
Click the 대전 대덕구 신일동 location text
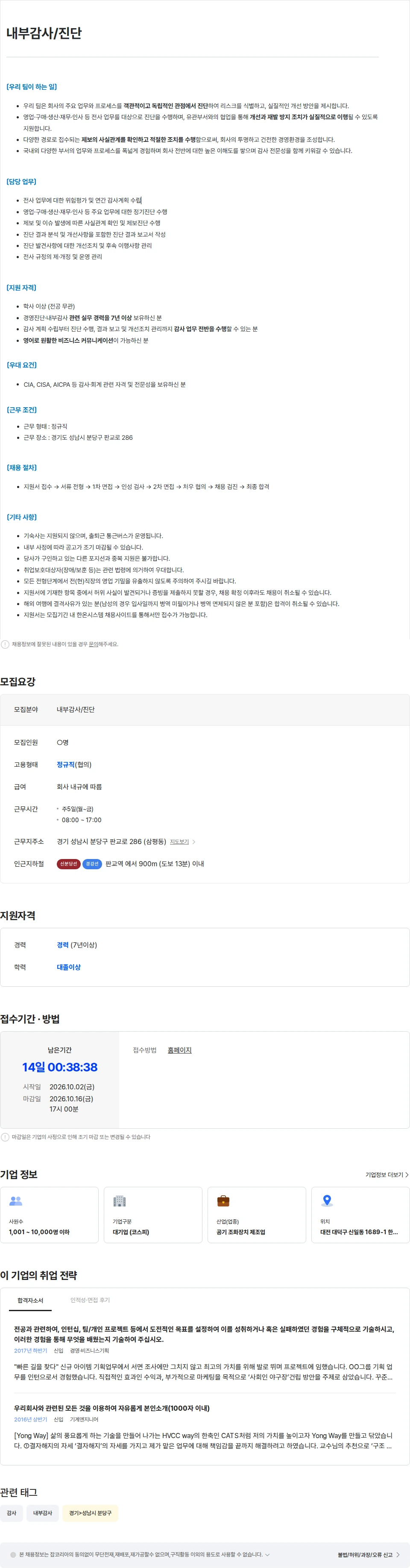click(x=359, y=1232)
